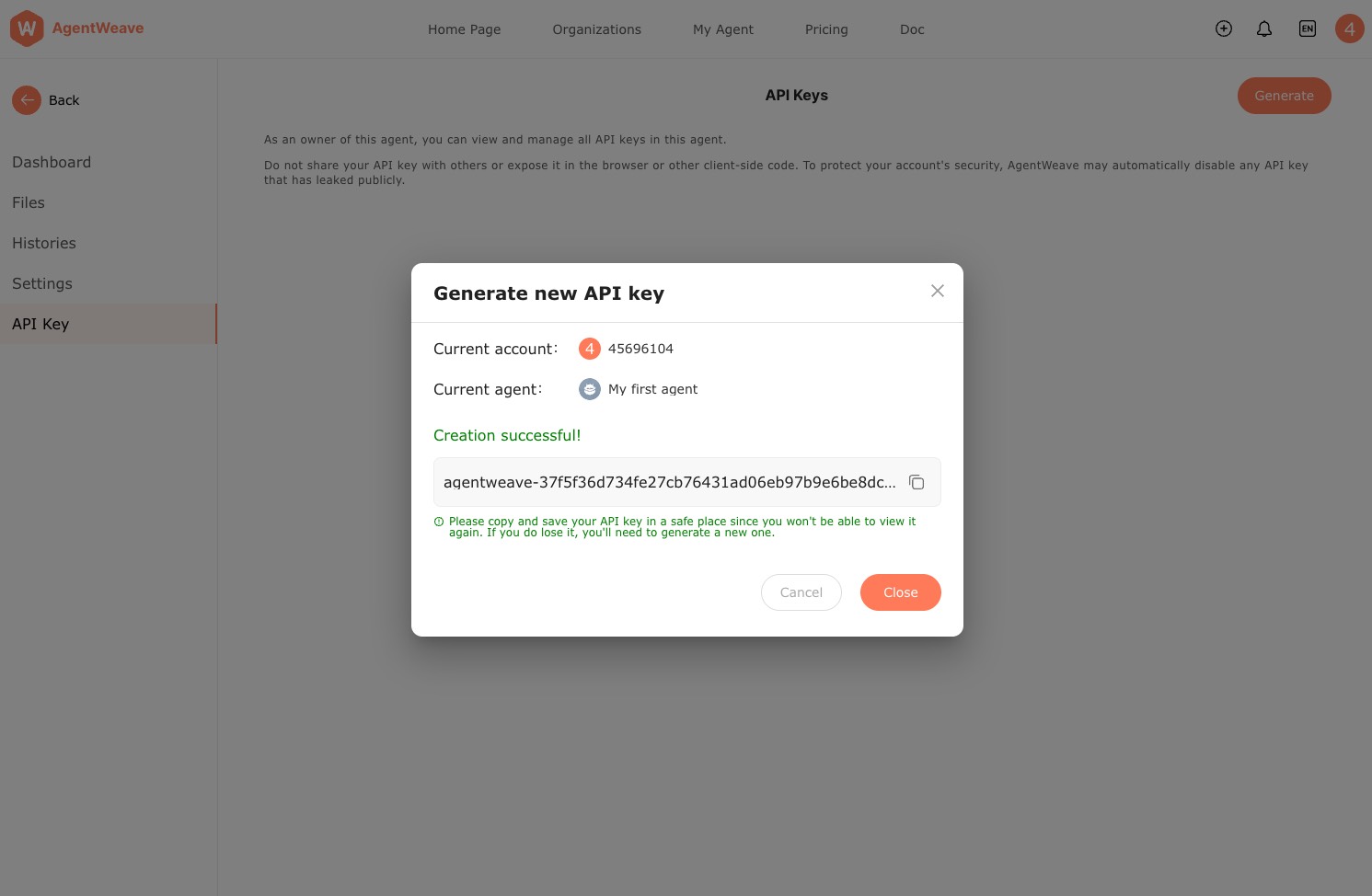Click the Back arrow in the sidebar
Screen dimensions: 1372x896
tap(27, 100)
